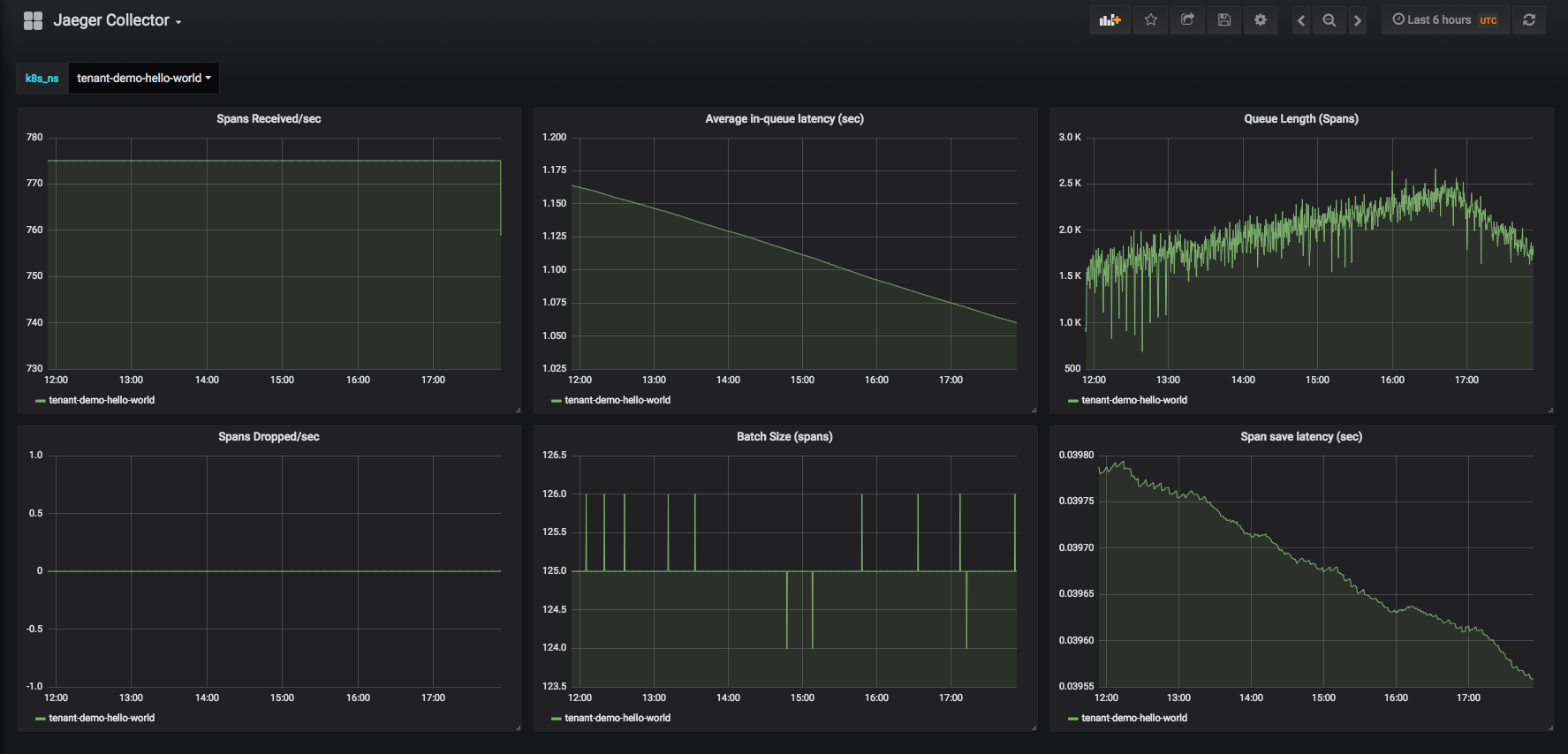
Task: Shift time range forward with right arrow
Action: (x=1358, y=20)
